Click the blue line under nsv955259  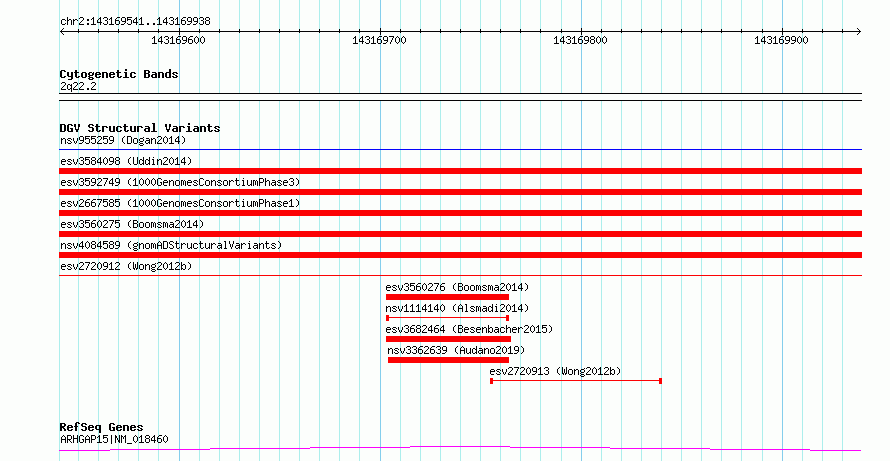click(x=460, y=150)
